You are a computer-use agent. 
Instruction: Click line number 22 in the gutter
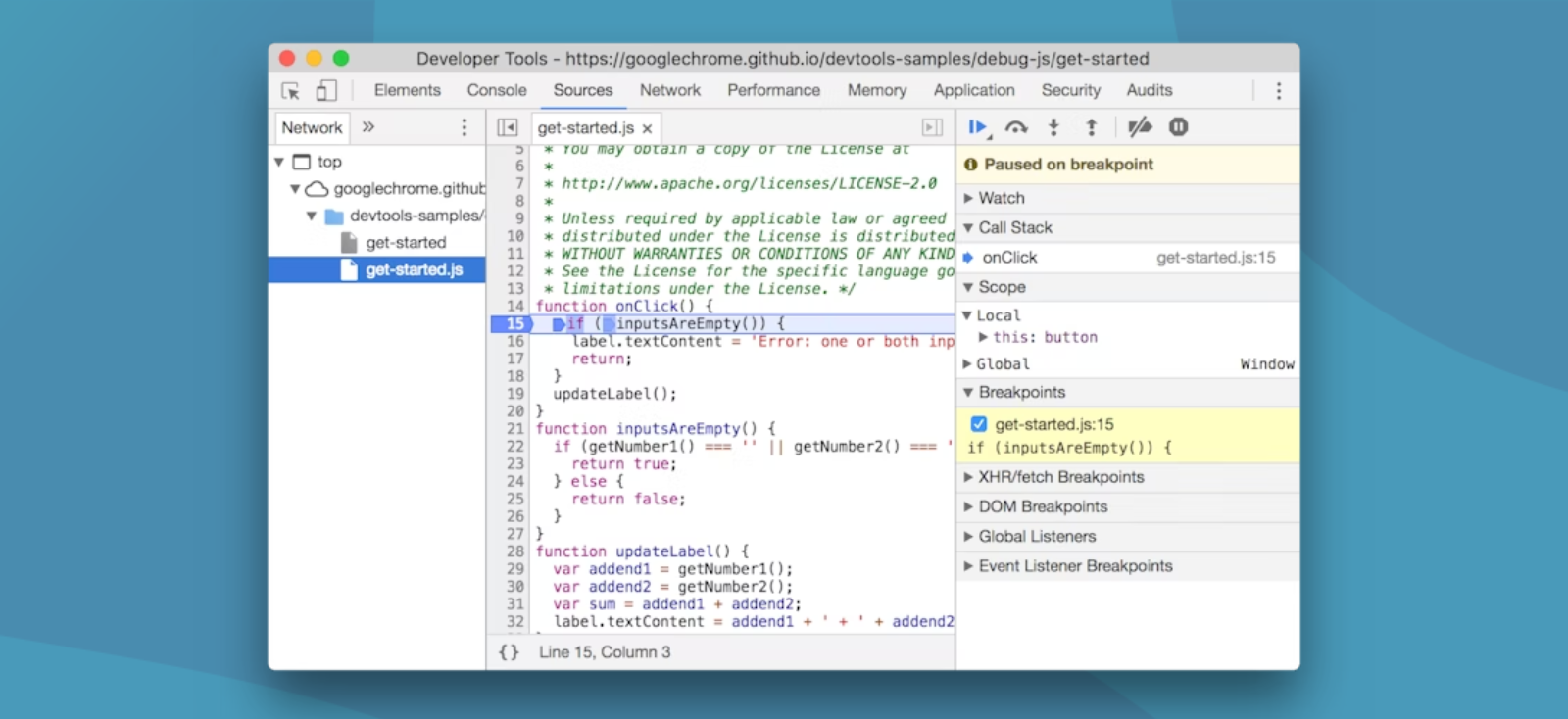click(x=515, y=447)
